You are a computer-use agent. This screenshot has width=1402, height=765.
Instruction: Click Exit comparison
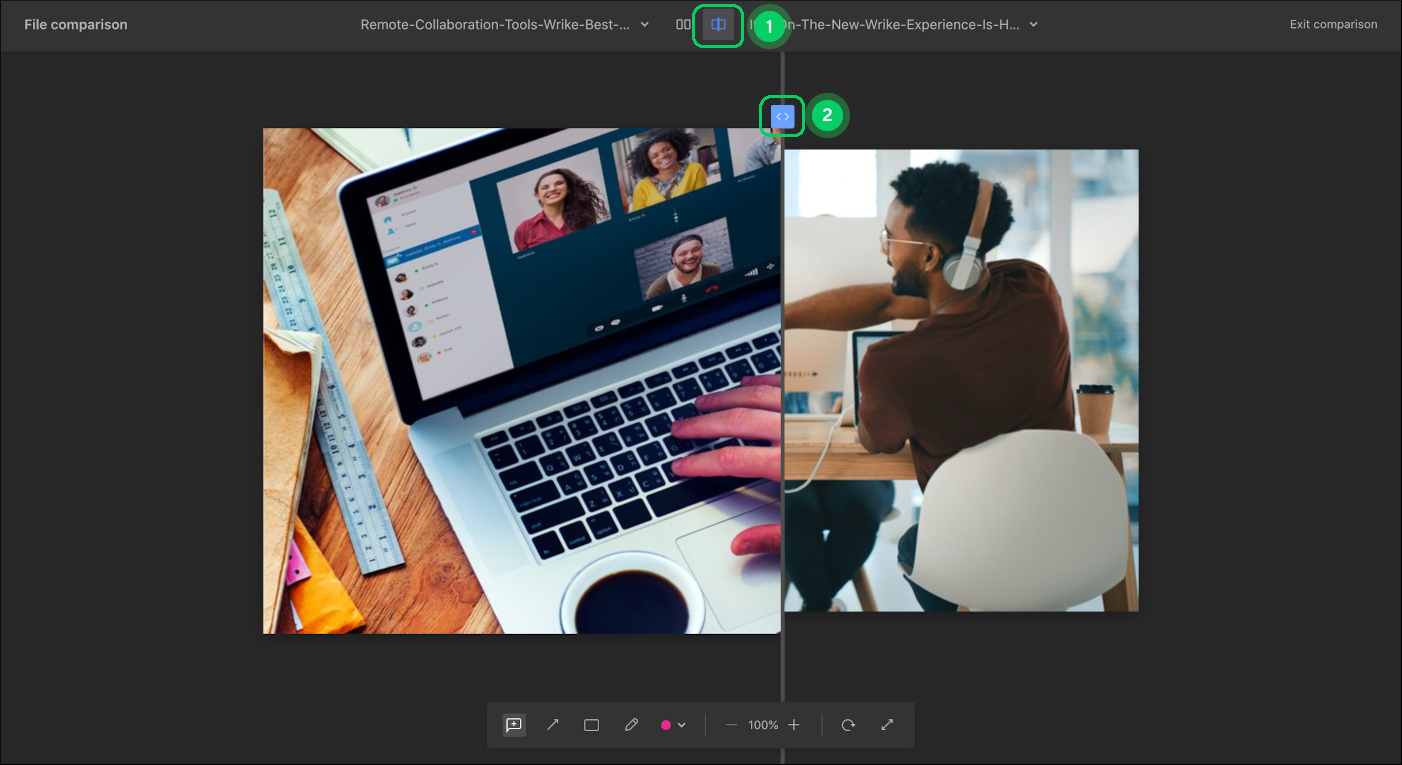(1333, 25)
